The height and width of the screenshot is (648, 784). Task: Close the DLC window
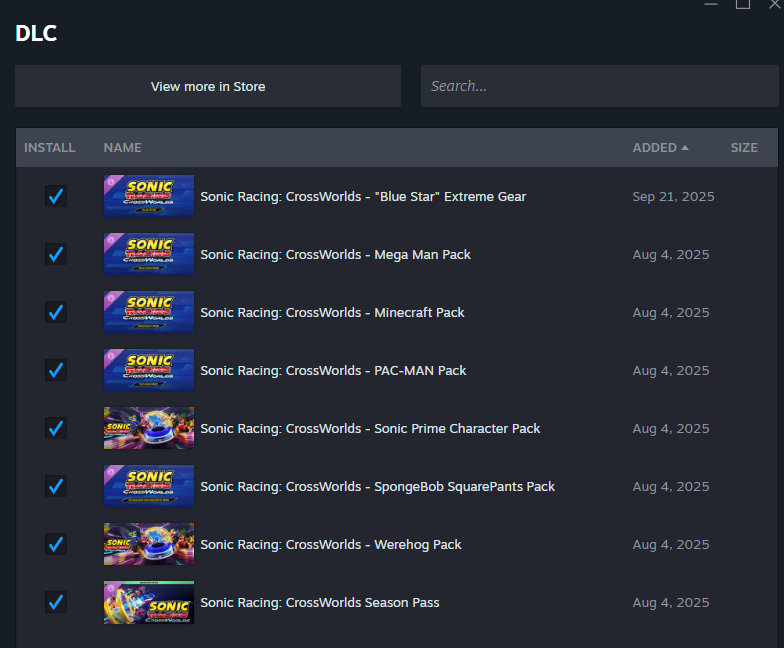coord(774,4)
